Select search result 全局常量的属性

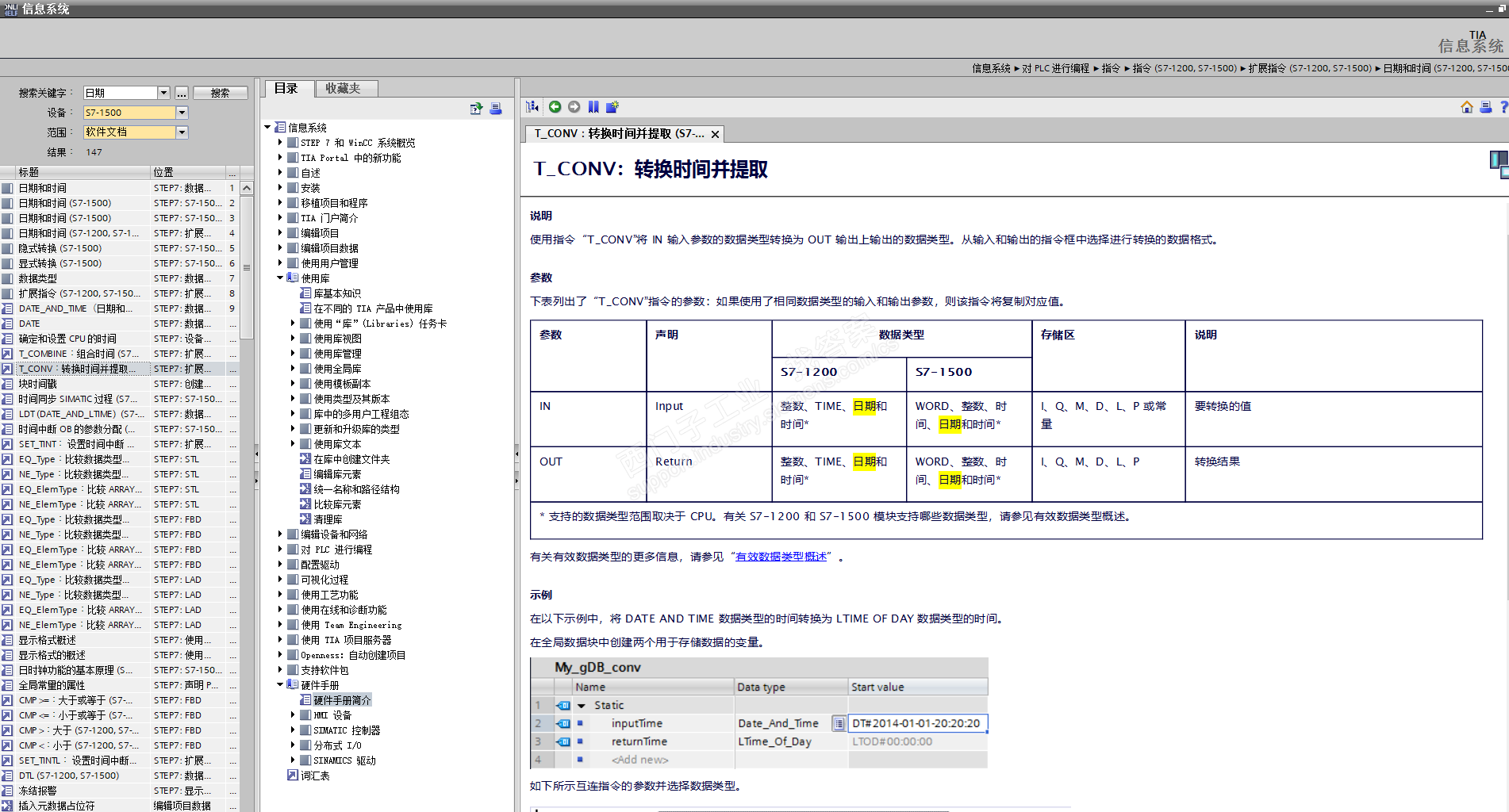pyautogui.click(x=52, y=685)
